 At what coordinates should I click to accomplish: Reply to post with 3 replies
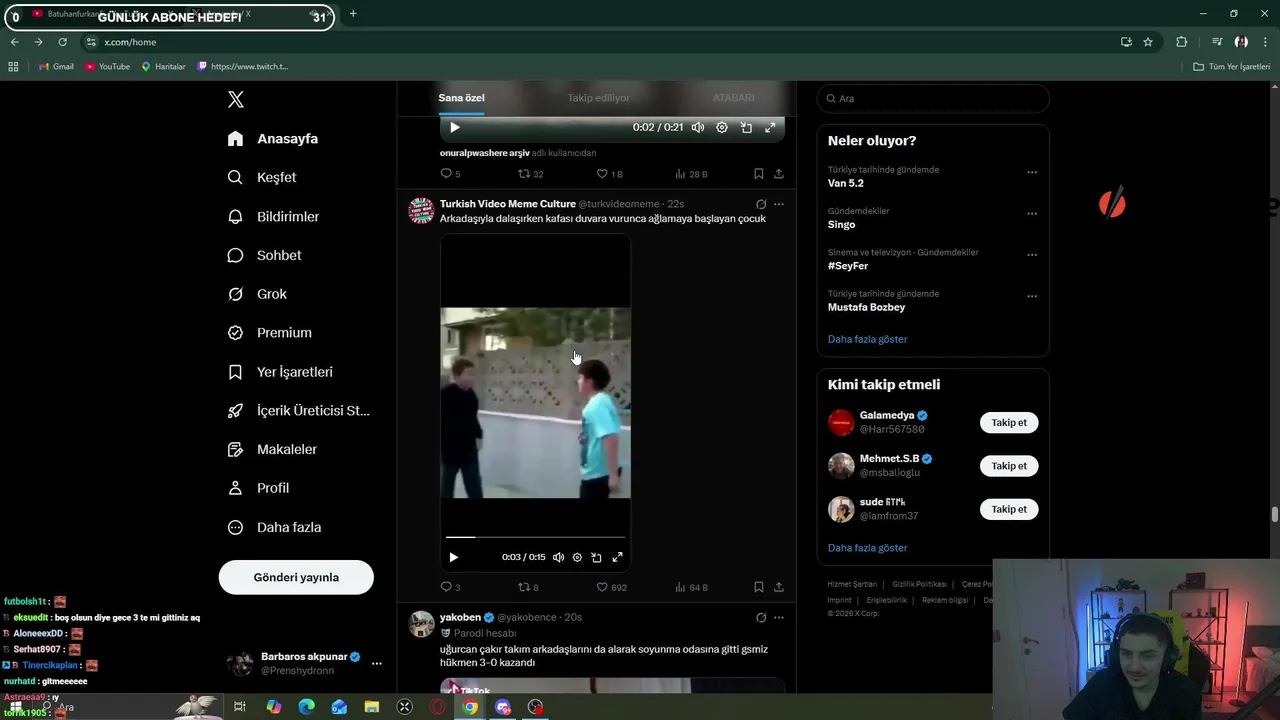(x=450, y=587)
